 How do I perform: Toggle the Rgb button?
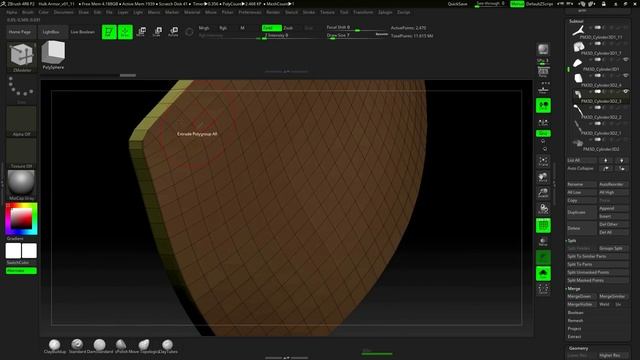pyautogui.click(x=223, y=28)
